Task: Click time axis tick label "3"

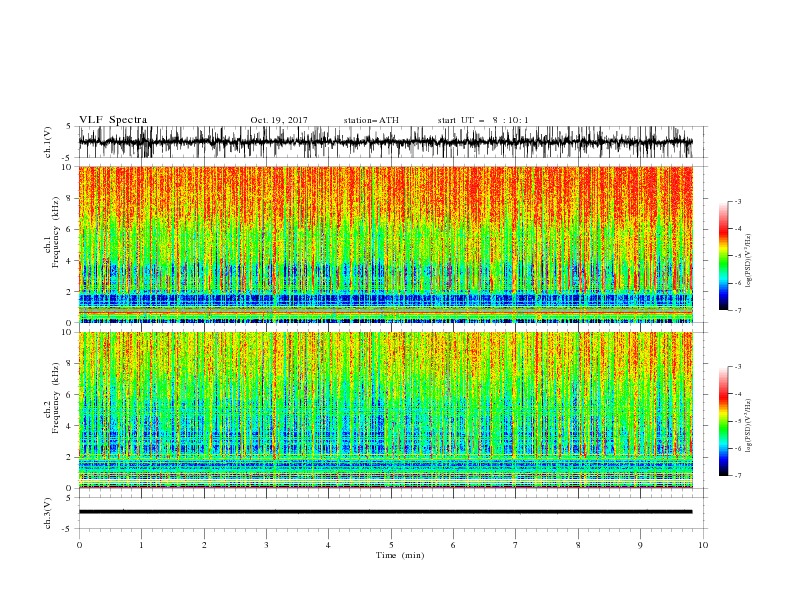Action: click(x=266, y=545)
